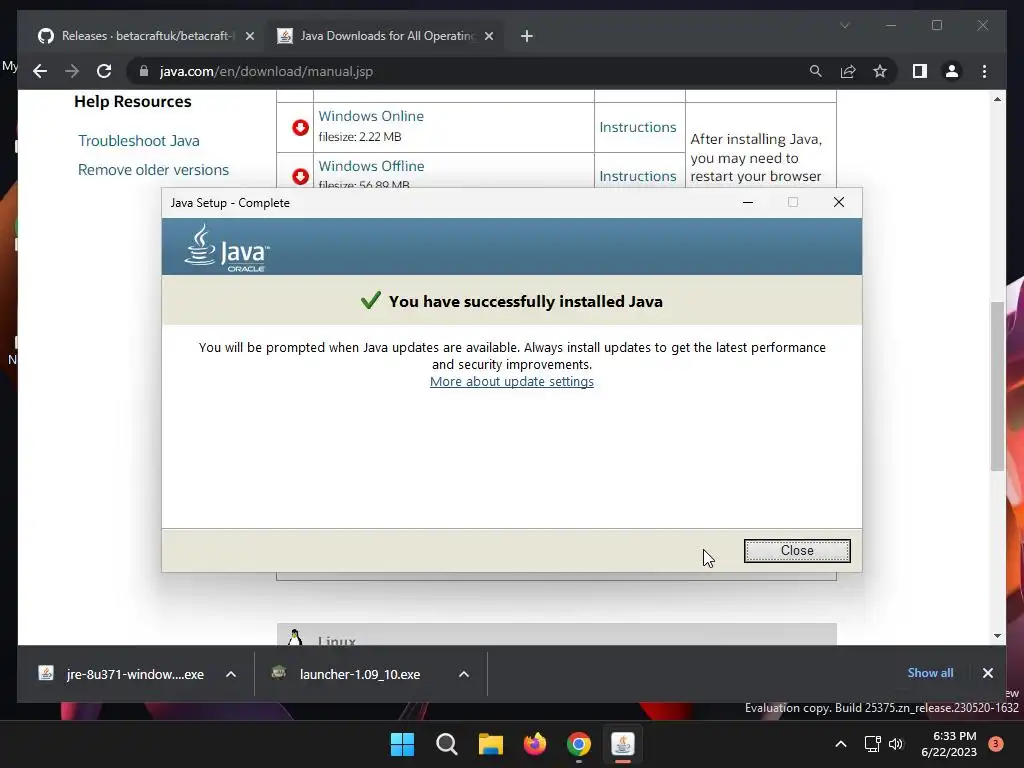Image resolution: width=1024 pixels, height=768 pixels.
Task: Close Java Setup dialog via title bar X
Action: [839, 202]
